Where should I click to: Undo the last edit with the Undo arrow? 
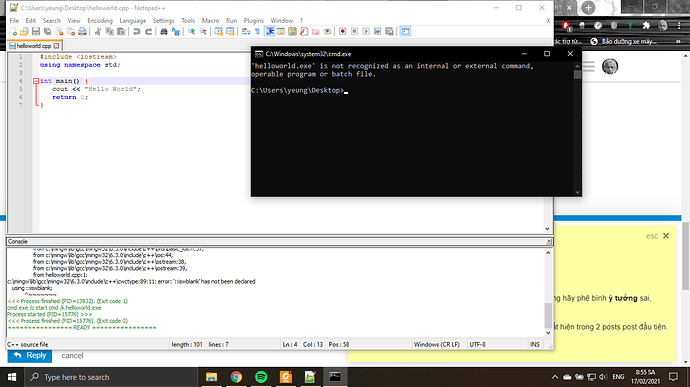coord(136,32)
